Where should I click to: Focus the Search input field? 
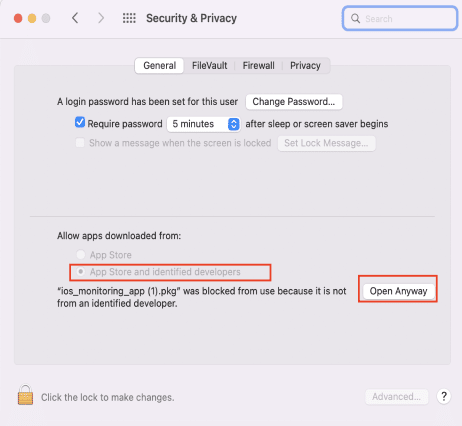click(400, 18)
